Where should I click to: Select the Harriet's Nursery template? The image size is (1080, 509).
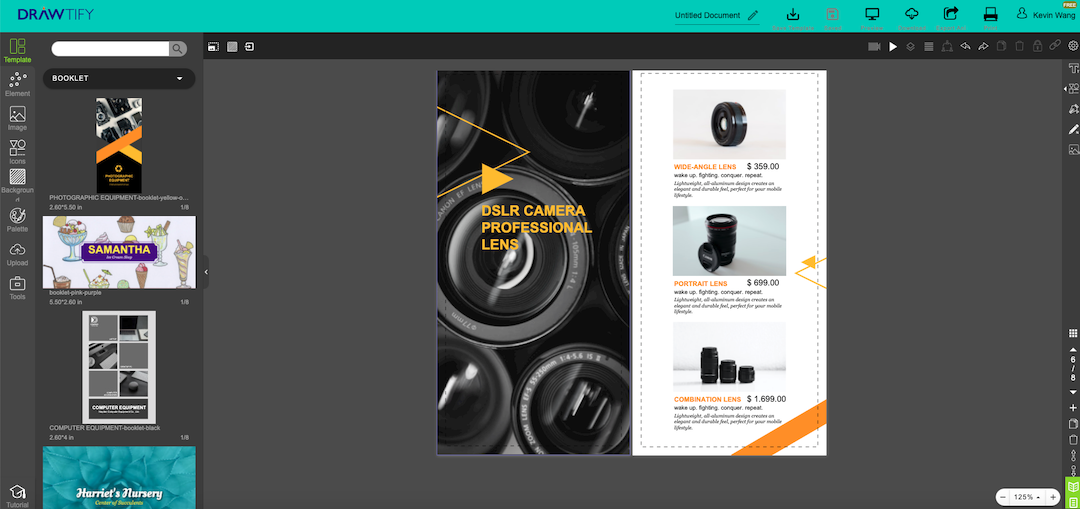click(119, 477)
